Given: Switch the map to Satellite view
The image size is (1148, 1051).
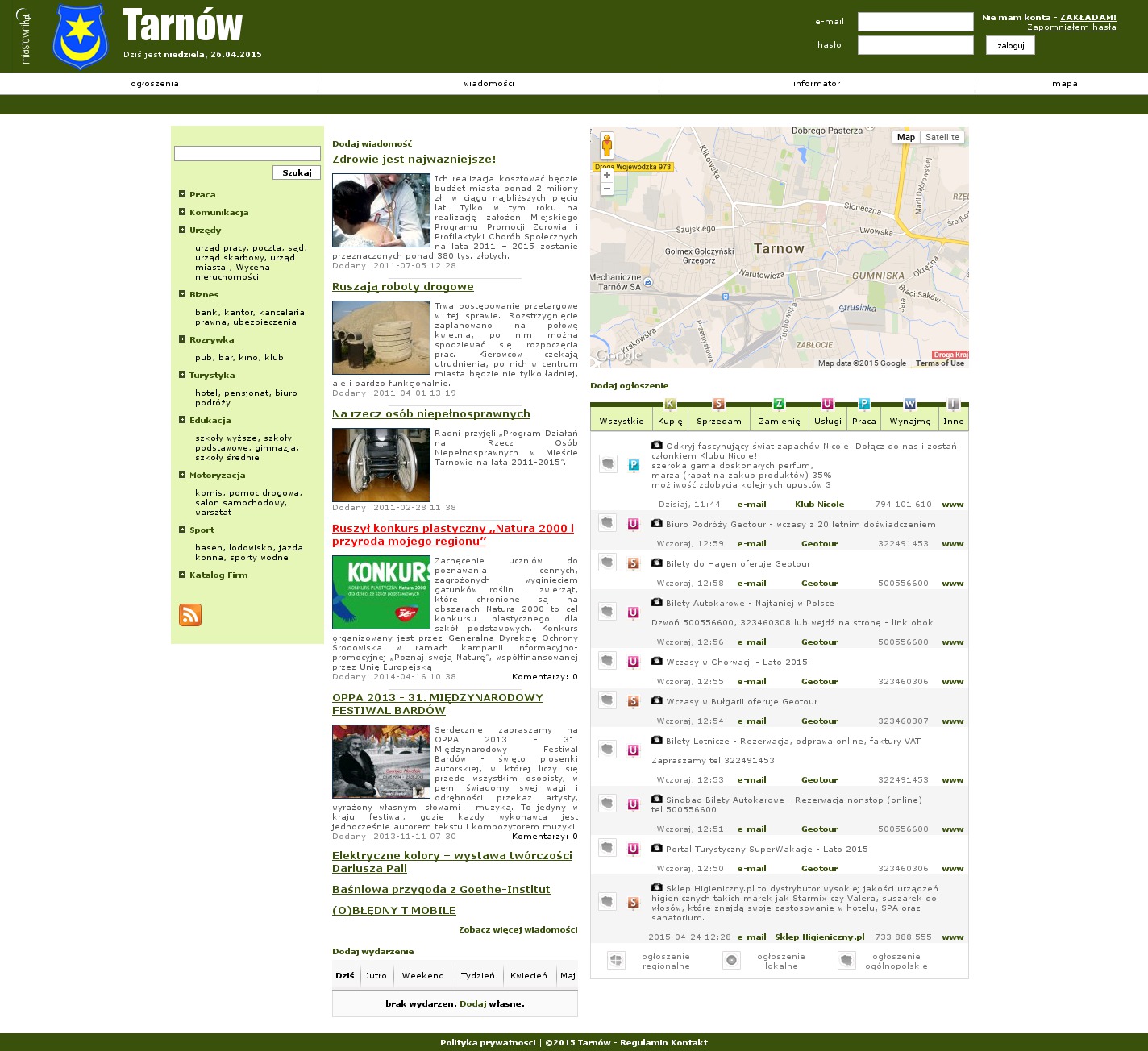Looking at the screenshot, I should [x=942, y=137].
